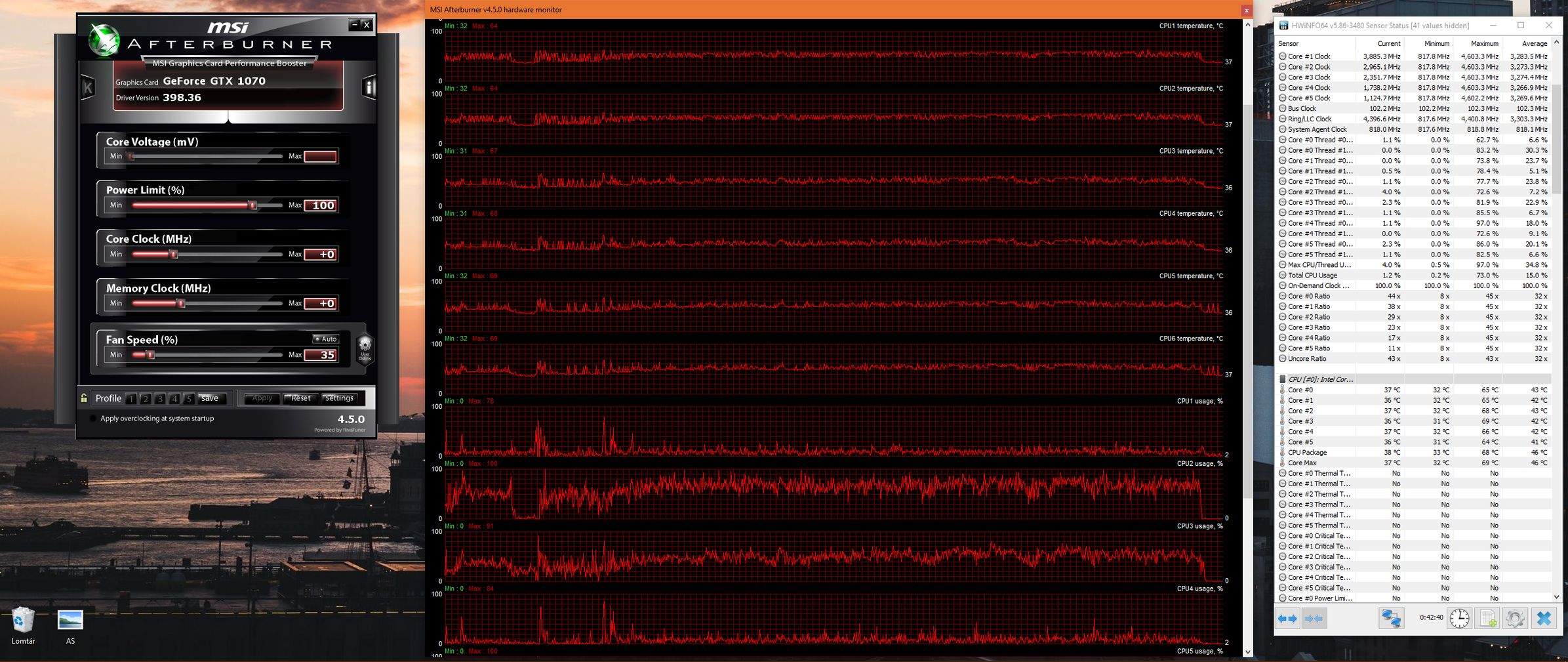Screen dimensions: 1568x662
Task: Click Core Clock slider handle
Action: click(x=174, y=255)
